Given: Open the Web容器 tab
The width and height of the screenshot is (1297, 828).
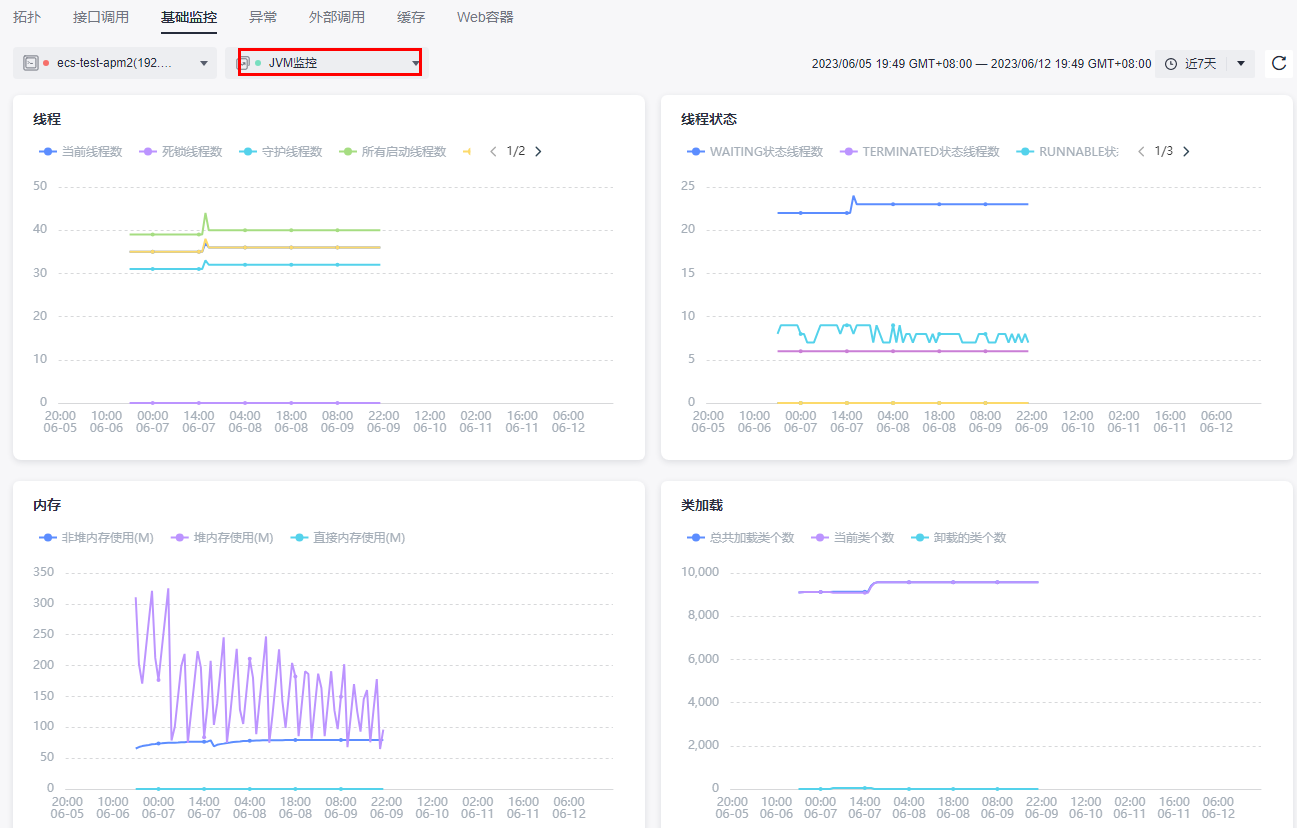Looking at the screenshot, I should pos(485,17).
